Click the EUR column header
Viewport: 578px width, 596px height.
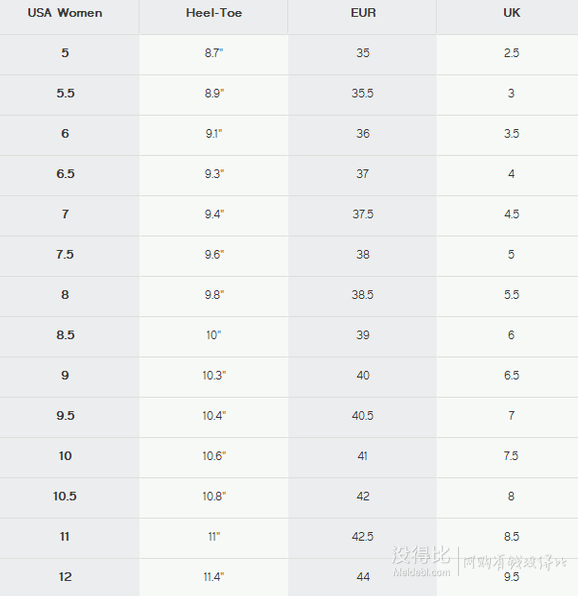[363, 13]
